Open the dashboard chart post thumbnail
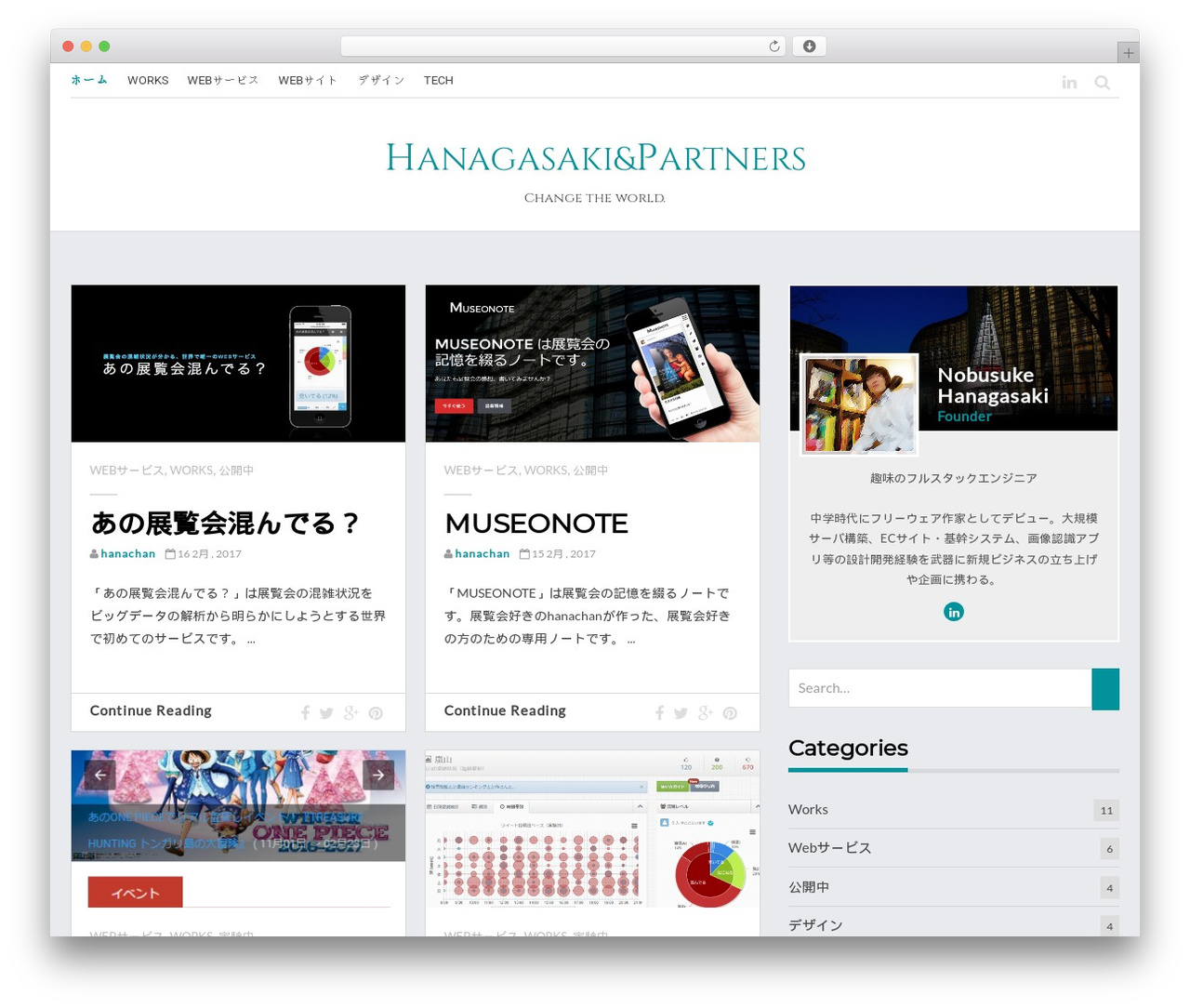 (592, 829)
